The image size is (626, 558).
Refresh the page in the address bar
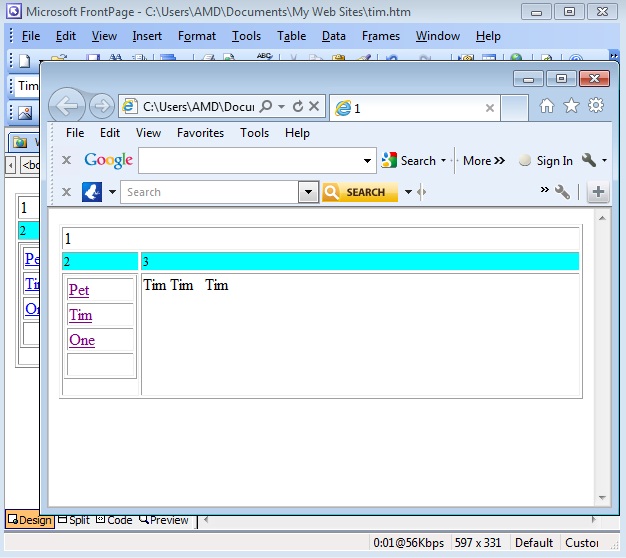click(x=298, y=106)
